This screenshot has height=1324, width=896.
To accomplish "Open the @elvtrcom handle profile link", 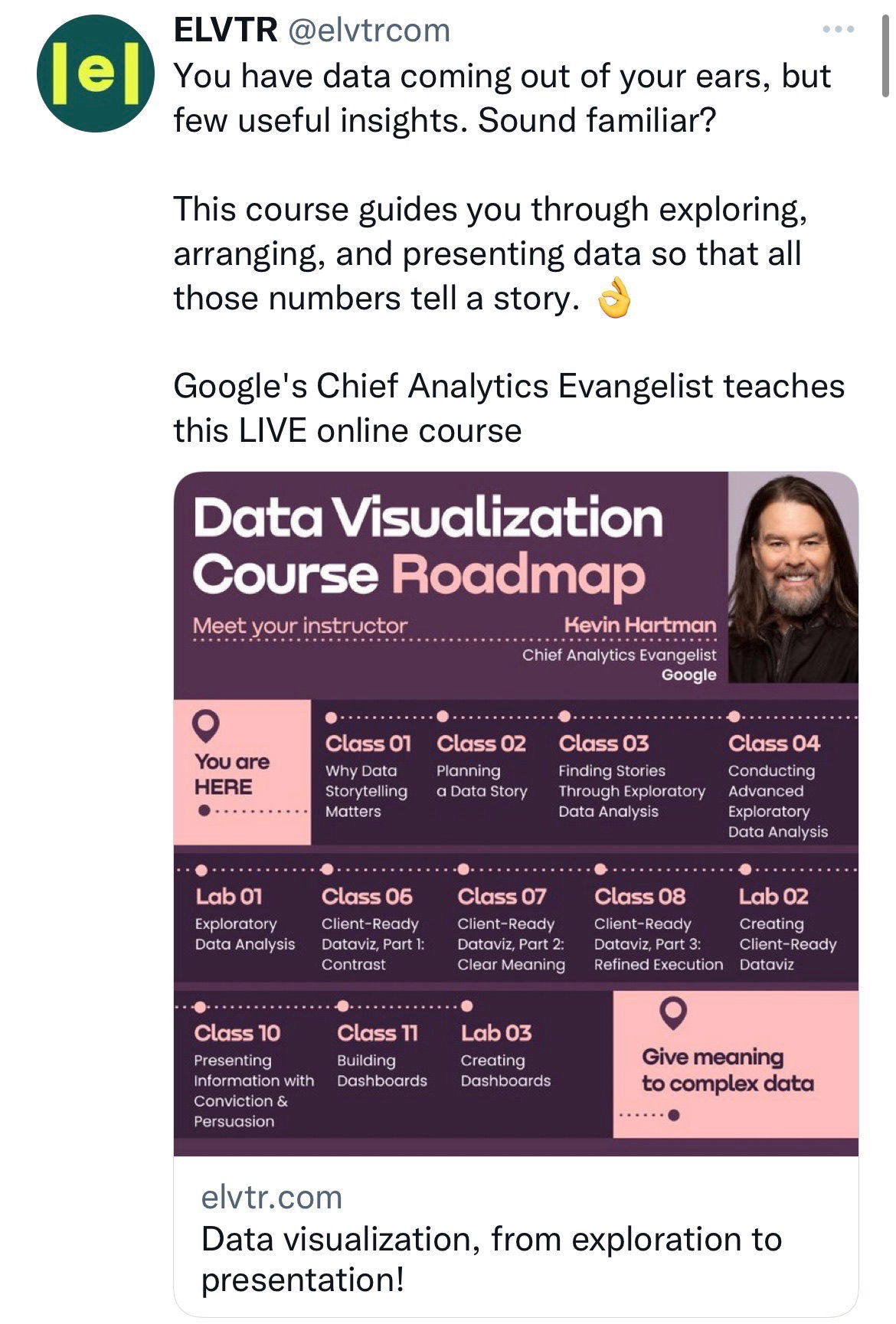I will (368, 30).
